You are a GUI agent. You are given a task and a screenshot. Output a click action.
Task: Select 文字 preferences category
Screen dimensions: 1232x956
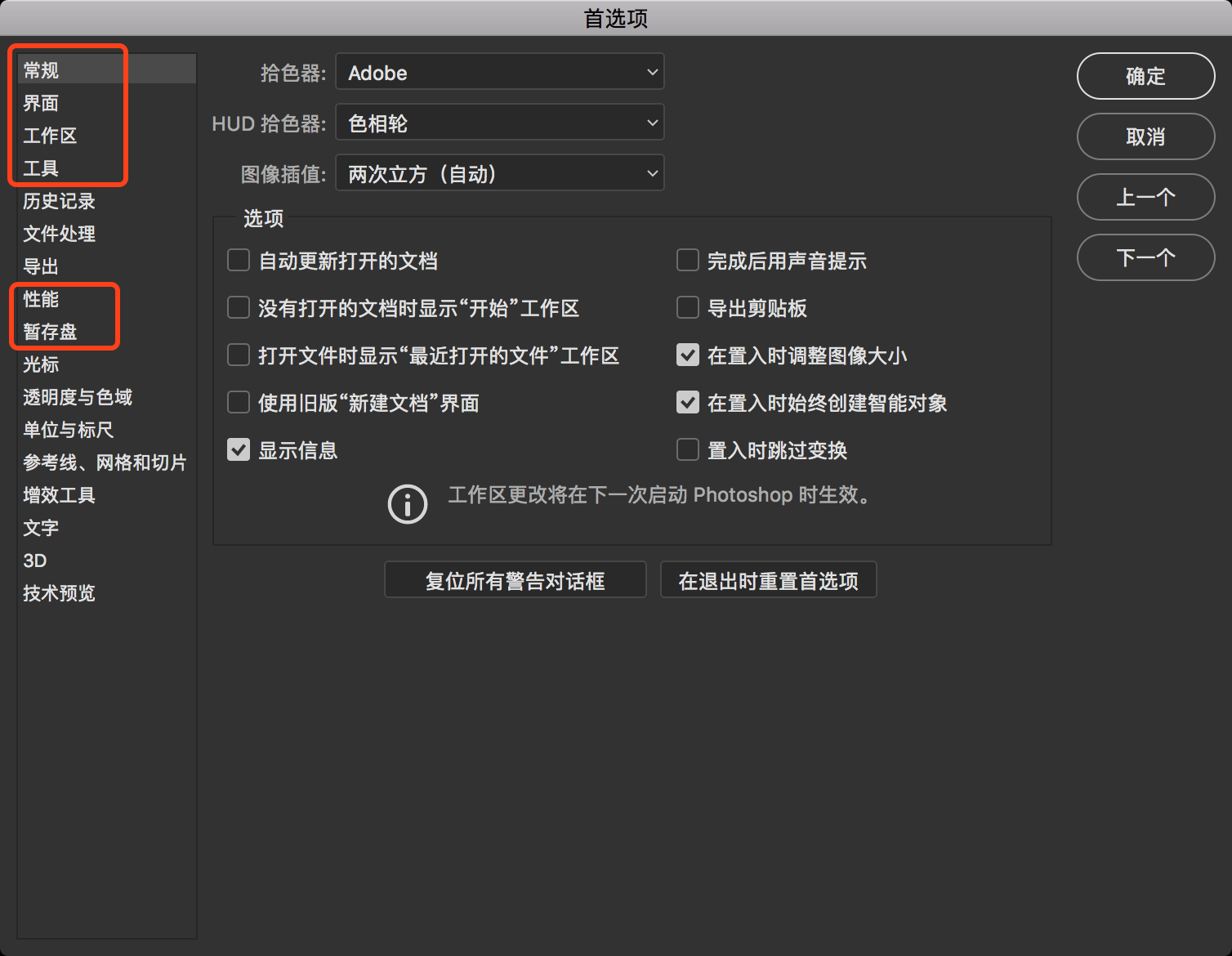pos(107,528)
